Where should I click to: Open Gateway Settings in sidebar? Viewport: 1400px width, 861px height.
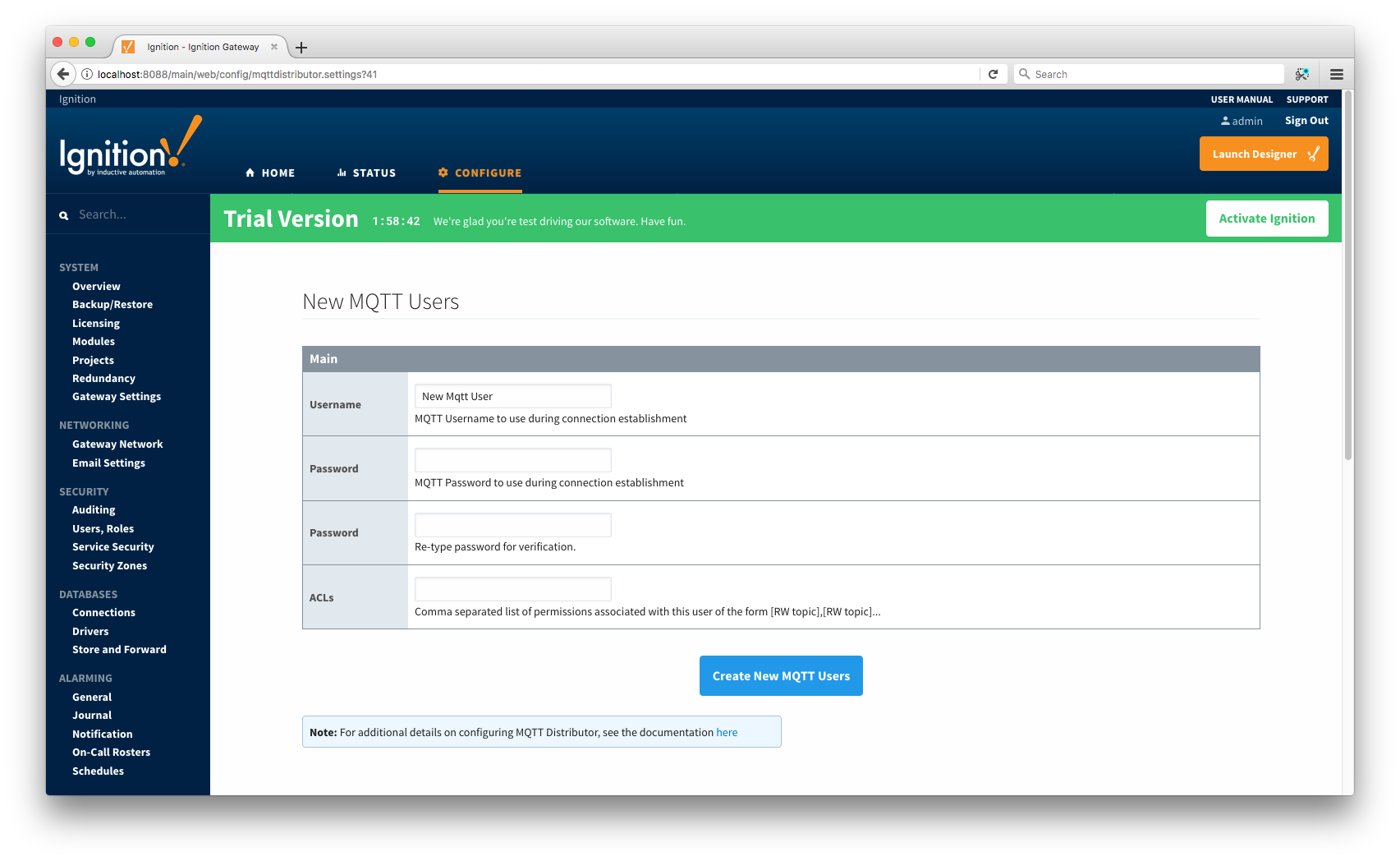[x=117, y=396]
